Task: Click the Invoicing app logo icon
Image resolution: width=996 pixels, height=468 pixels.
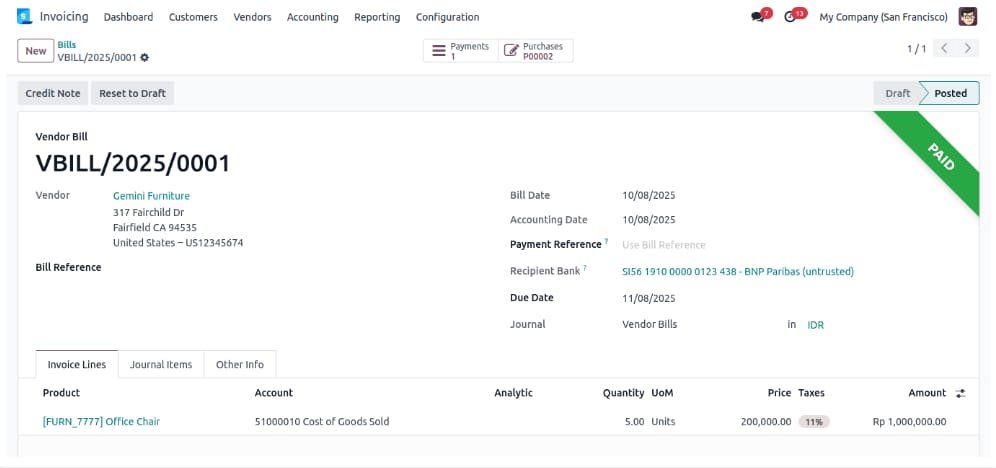Action: point(24,17)
